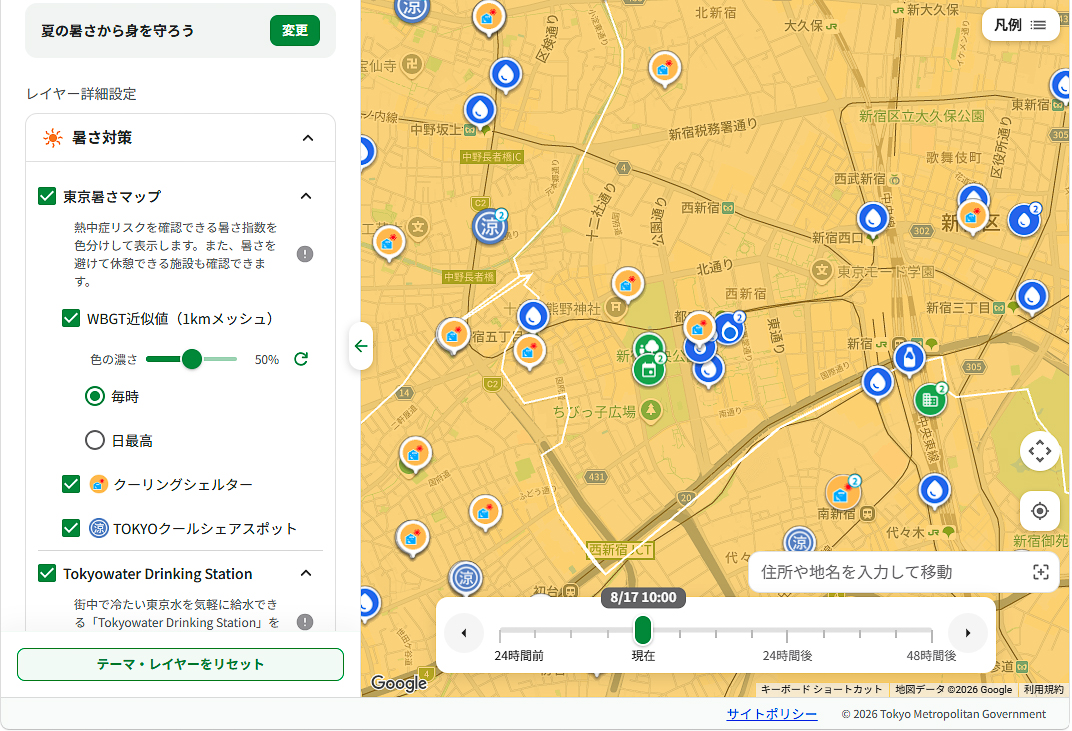
Task: Click the area-select icon in search field
Action: [x=1041, y=572]
